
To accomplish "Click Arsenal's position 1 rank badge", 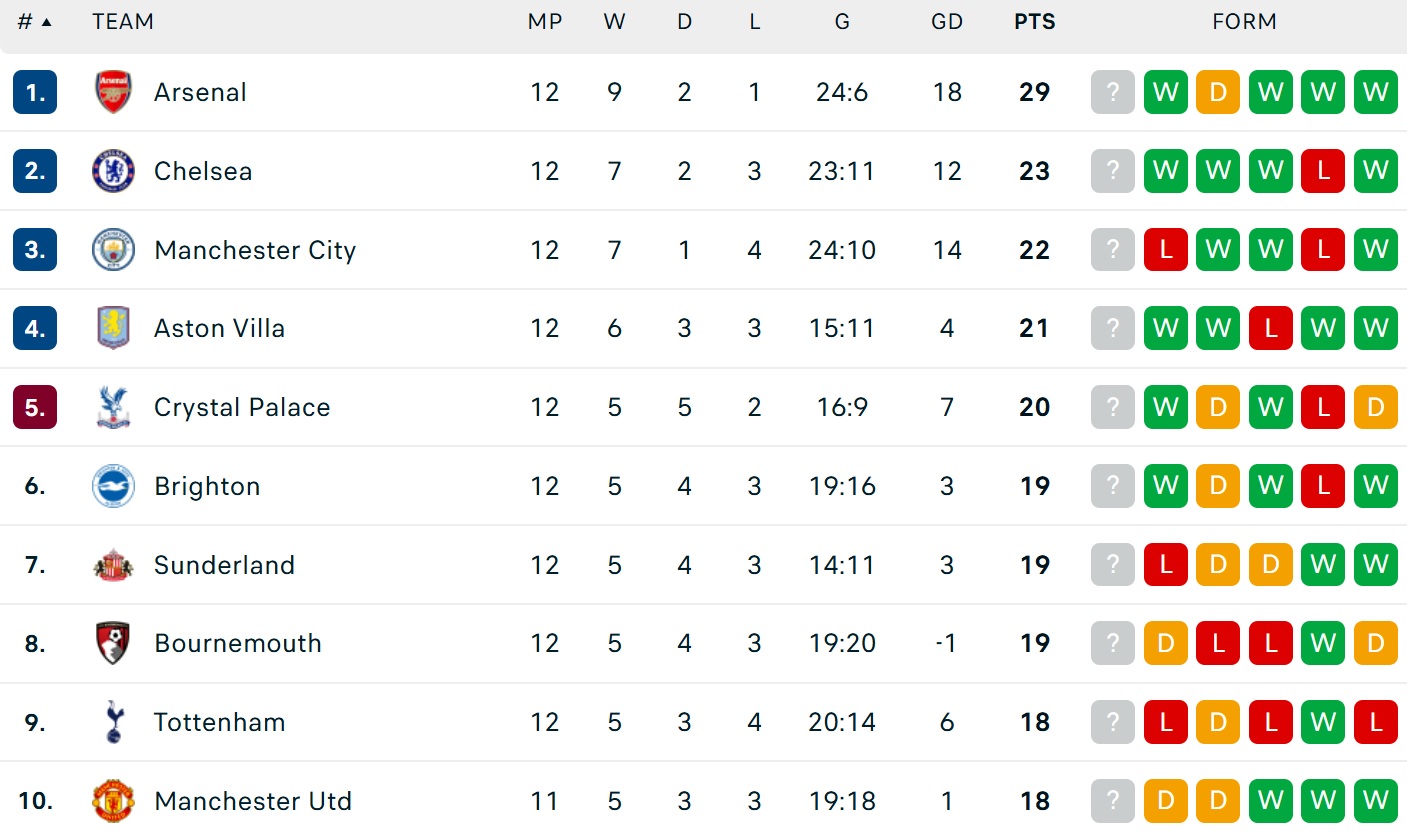I will pos(35,92).
